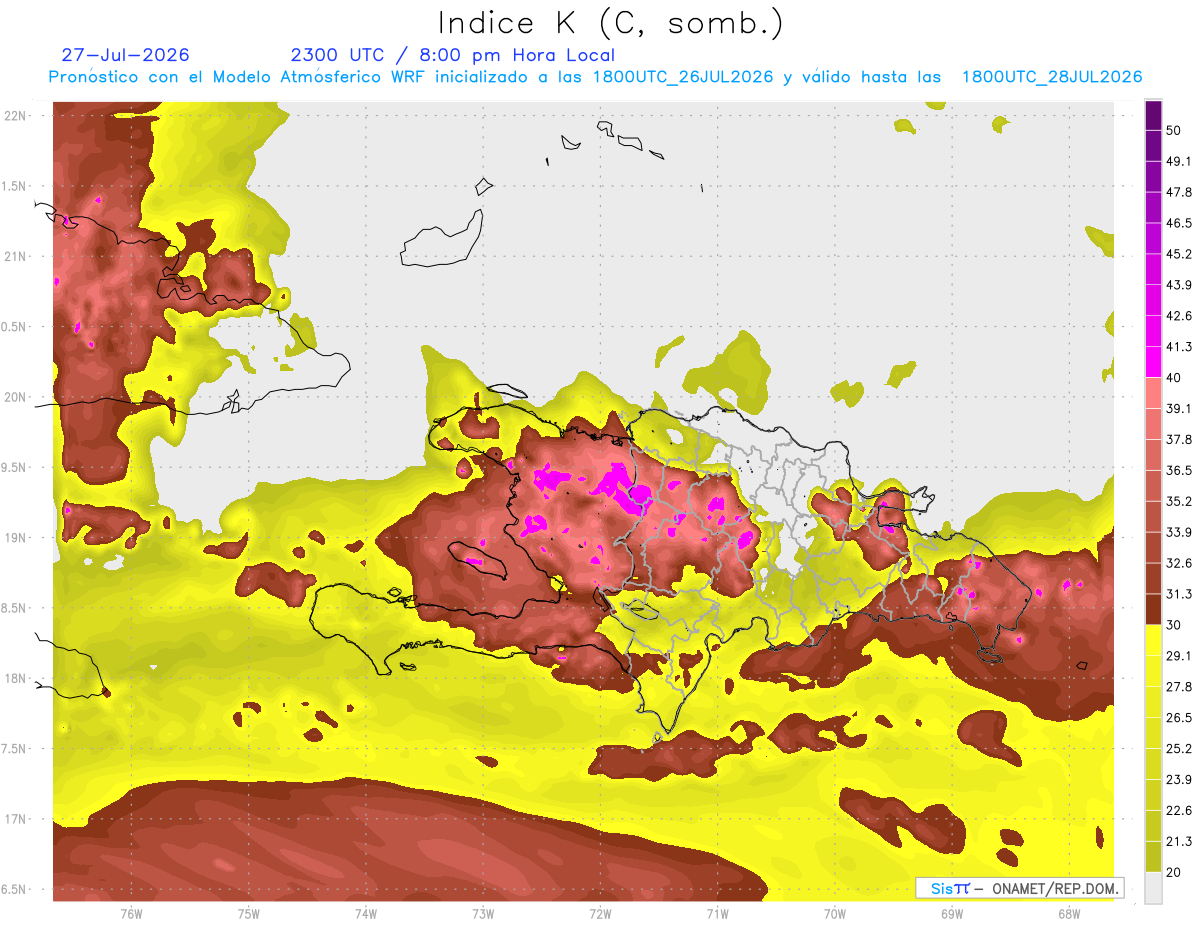Click '2300 UTC / 8:00 pm Hora Local'
This screenshot has height=927, width=1200.
452,55
